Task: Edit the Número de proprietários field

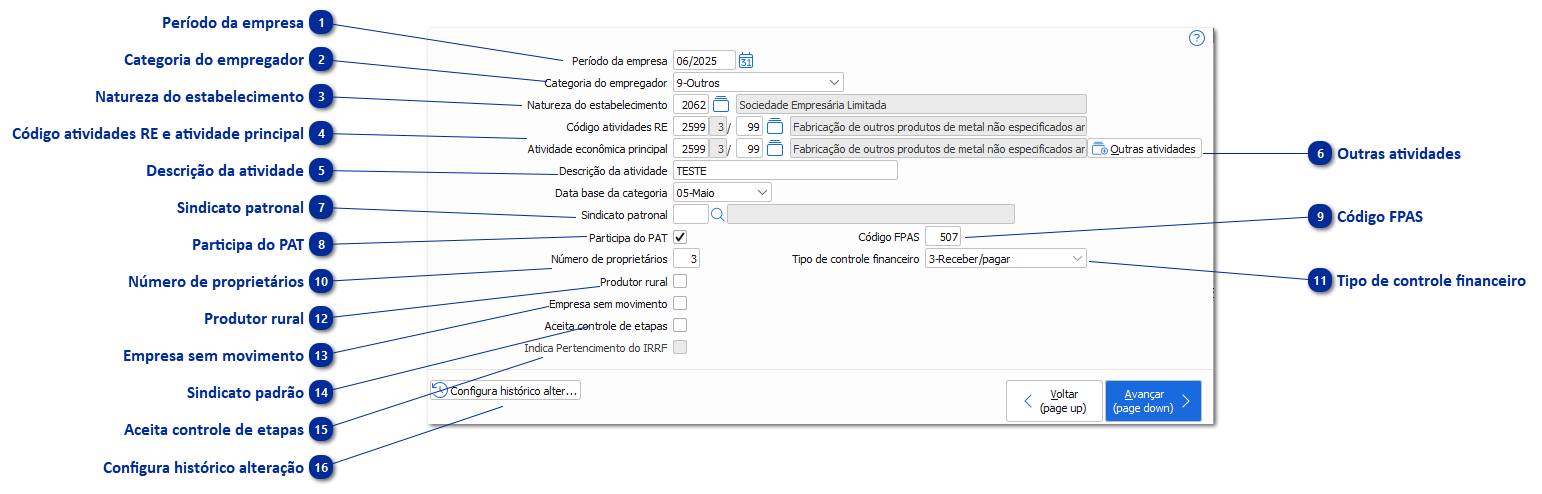Action: pos(686,259)
